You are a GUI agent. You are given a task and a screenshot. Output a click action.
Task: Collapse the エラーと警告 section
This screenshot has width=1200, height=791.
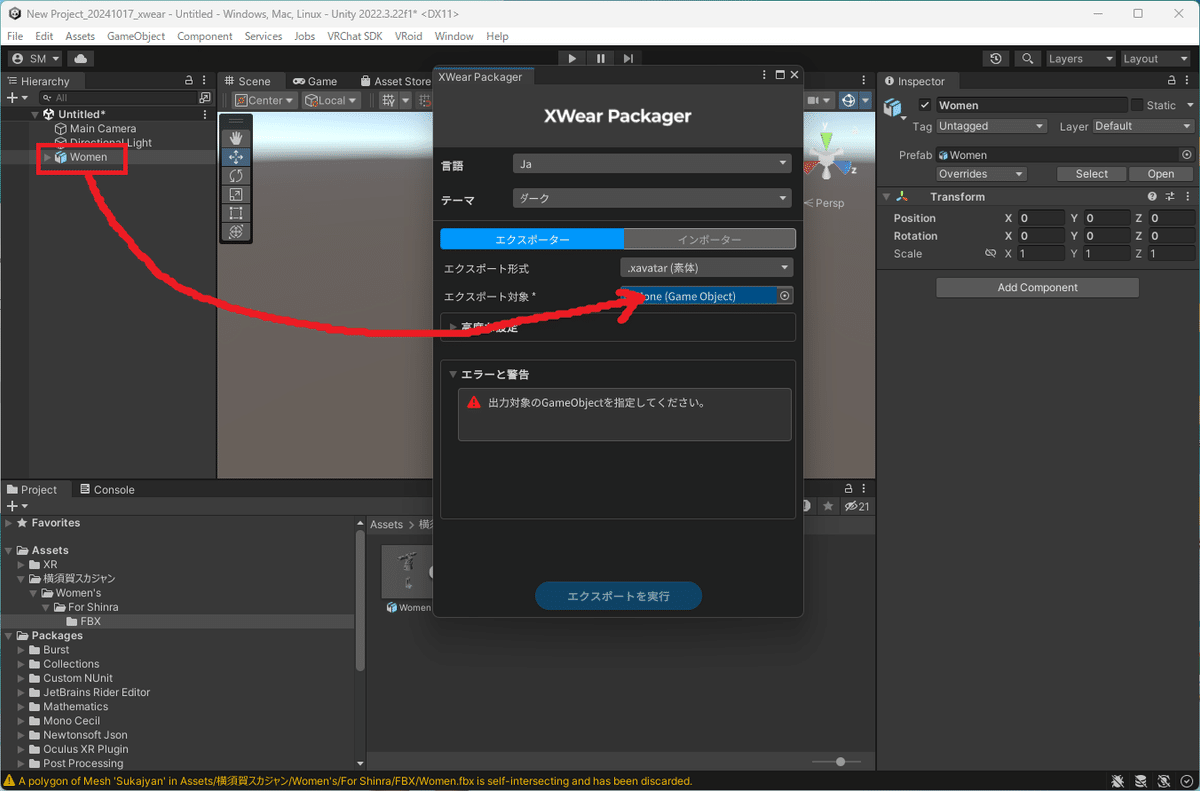pos(453,374)
